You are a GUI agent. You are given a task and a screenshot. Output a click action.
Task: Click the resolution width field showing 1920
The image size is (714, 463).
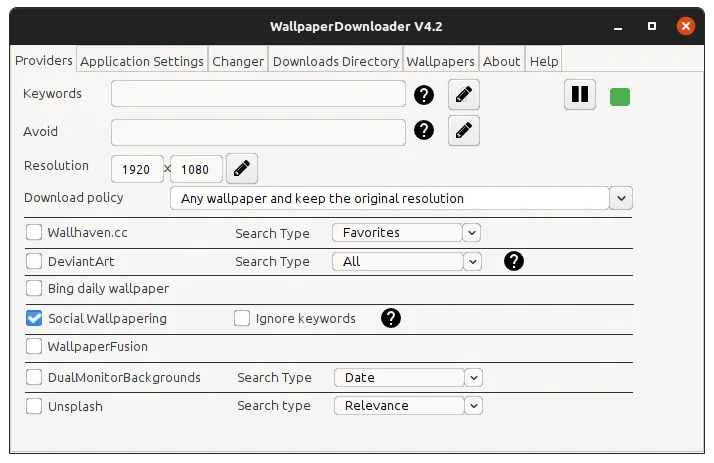click(x=137, y=169)
